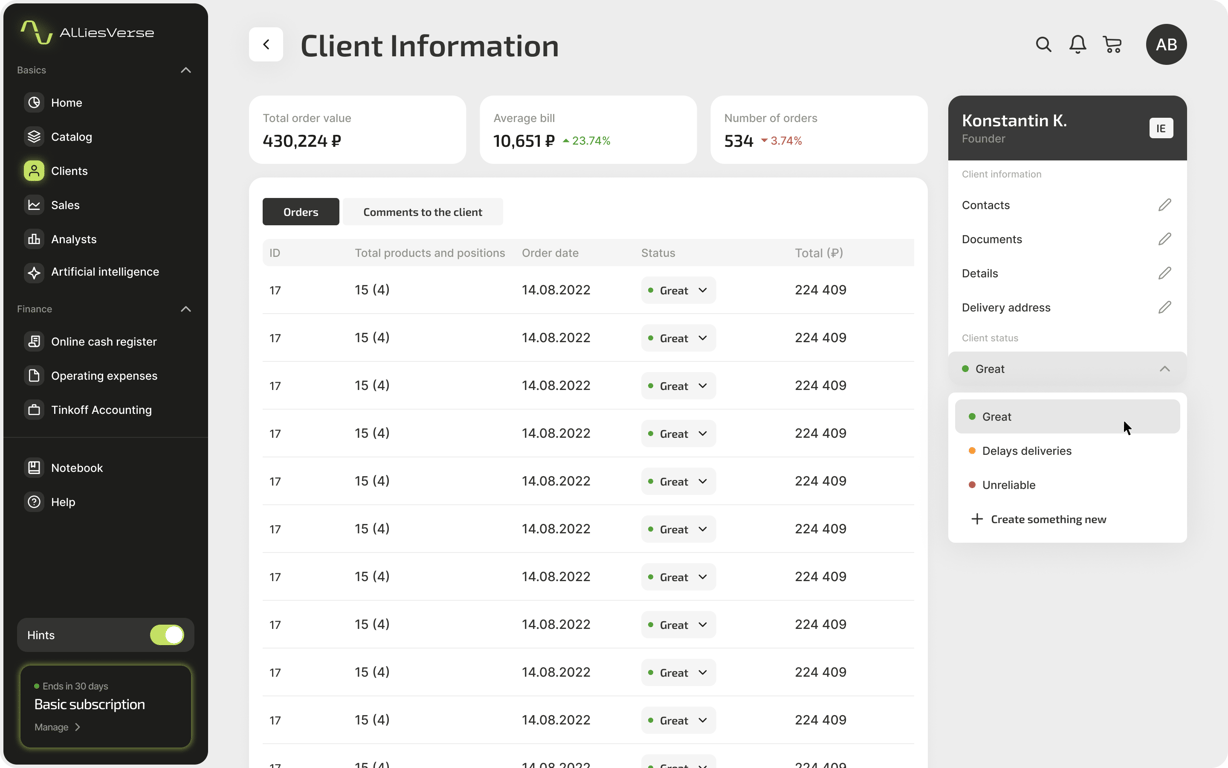The width and height of the screenshot is (1228, 768).
Task: Open the Status dropdown in second order row
Action: point(678,338)
